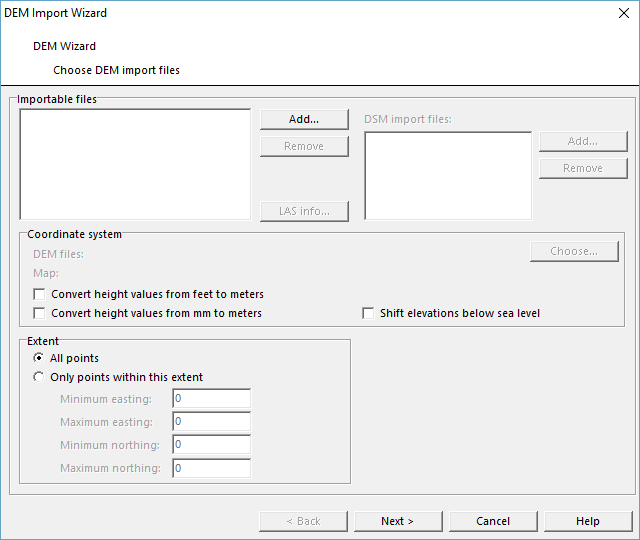
Task: Click the Minimum easting field
Action: click(211, 398)
